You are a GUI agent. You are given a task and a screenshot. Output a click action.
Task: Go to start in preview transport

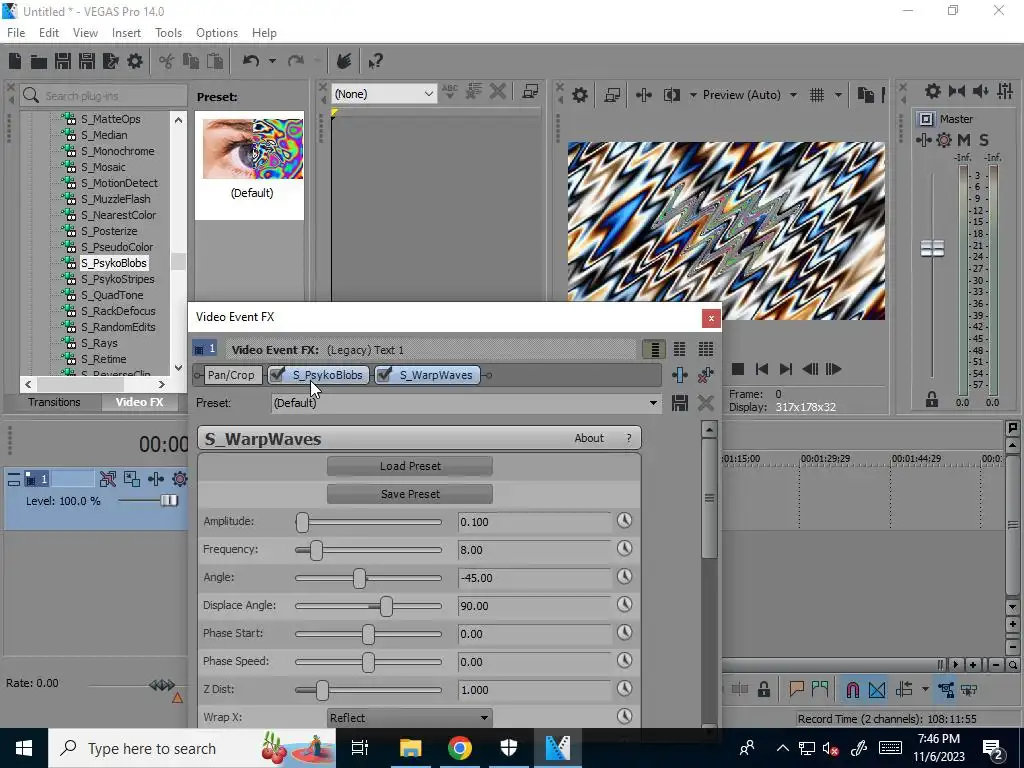click(x=761, y=369)
